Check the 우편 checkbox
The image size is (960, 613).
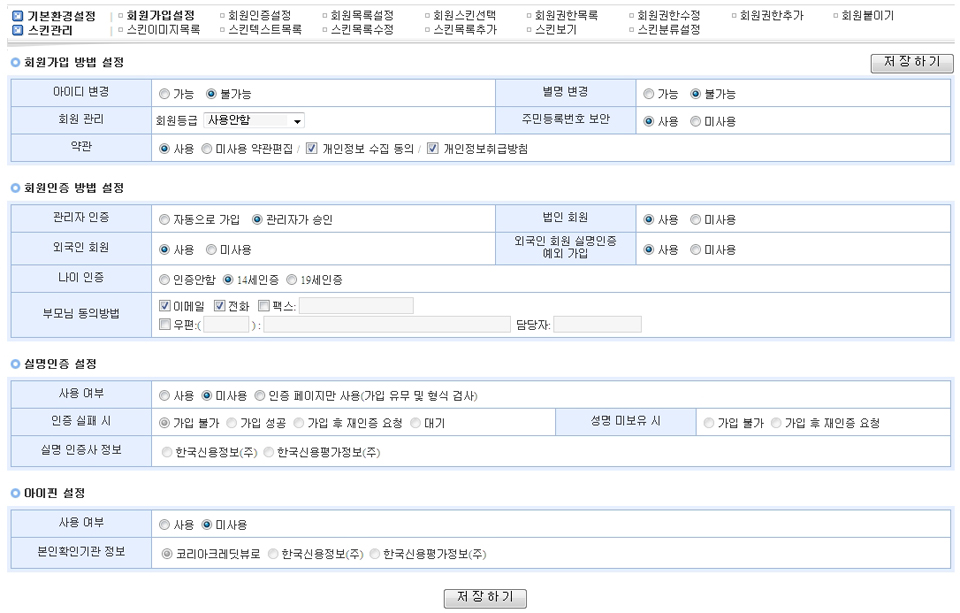click(x=165, y=324)
